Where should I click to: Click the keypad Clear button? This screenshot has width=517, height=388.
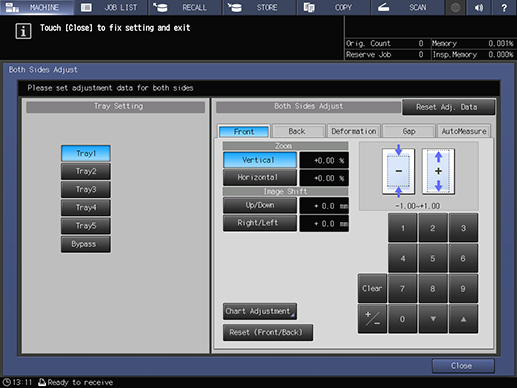click(x=372, y=289)
